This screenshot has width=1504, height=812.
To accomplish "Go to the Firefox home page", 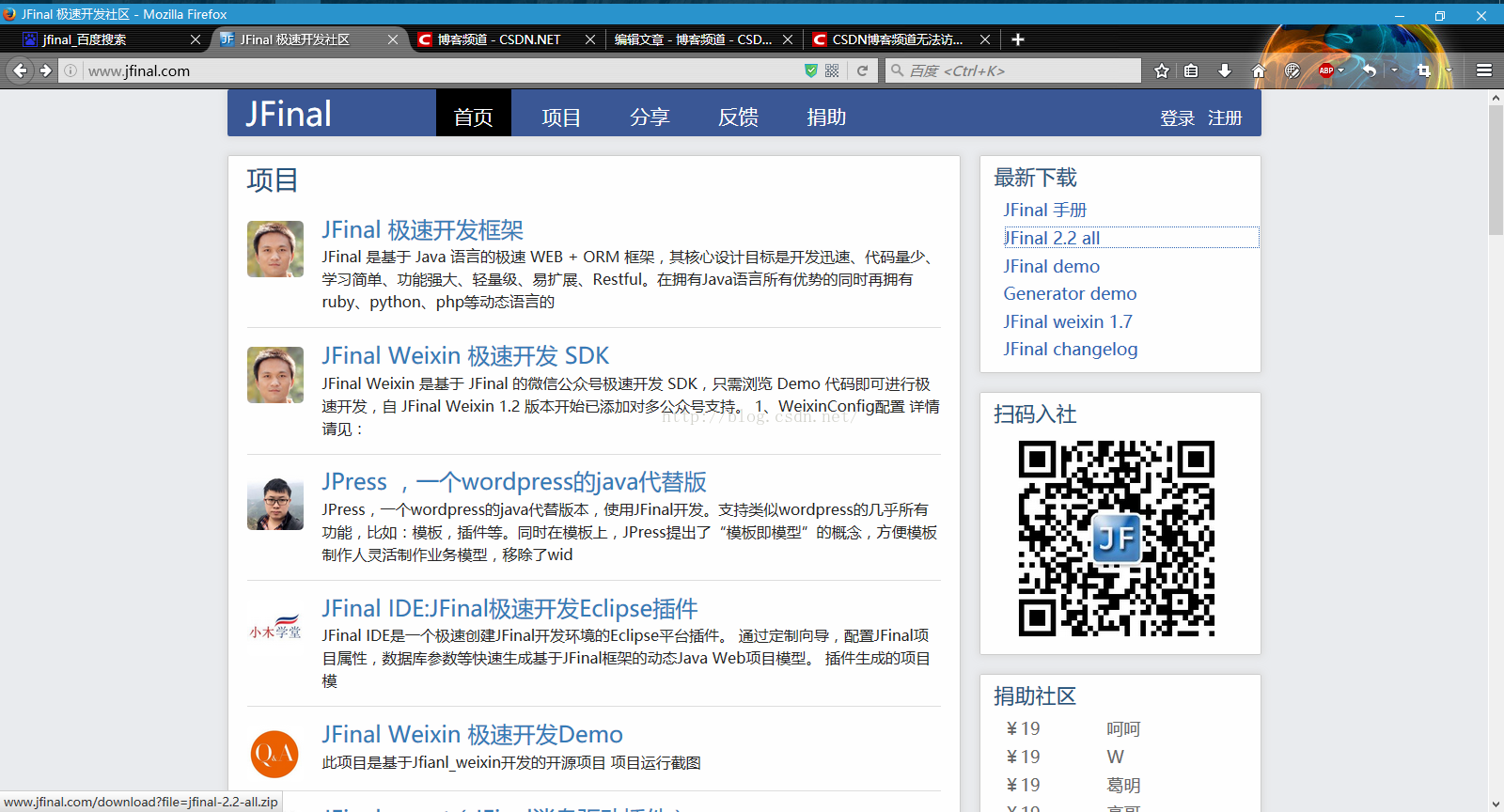I will tap(1259, 70).
